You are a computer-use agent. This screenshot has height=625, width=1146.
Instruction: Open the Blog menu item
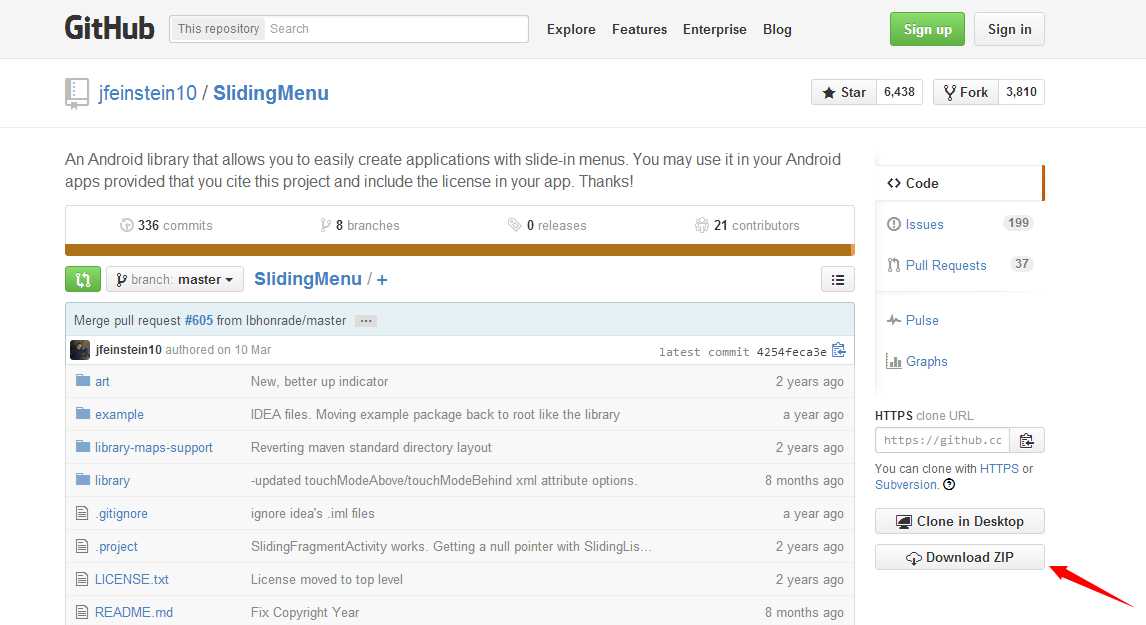click(x=777, y=29)
